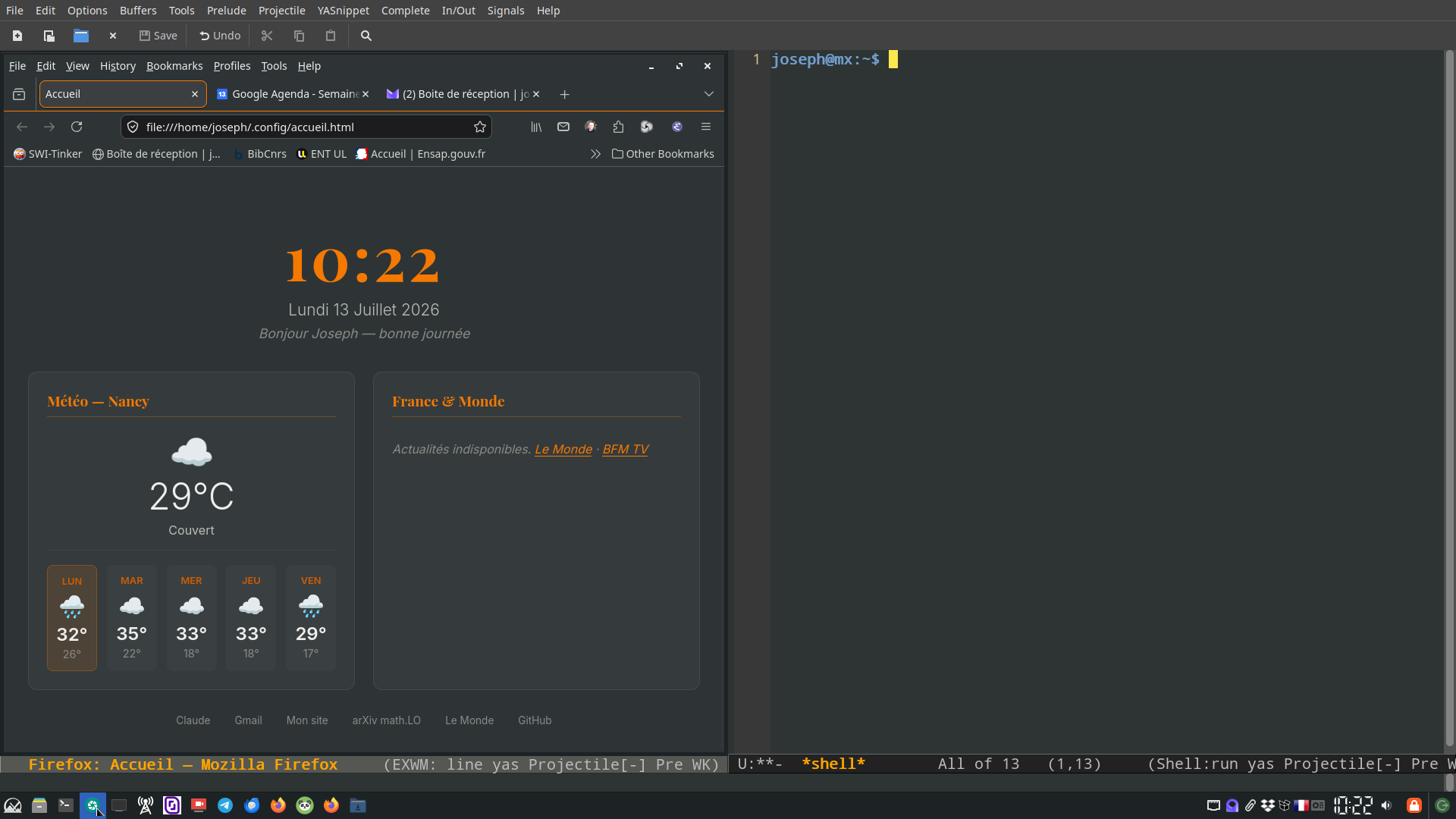The height and width of the screenshot is (819, 1456).
Task: Open the Emacs YASnippet menu
Action: [x=344, y=11]
